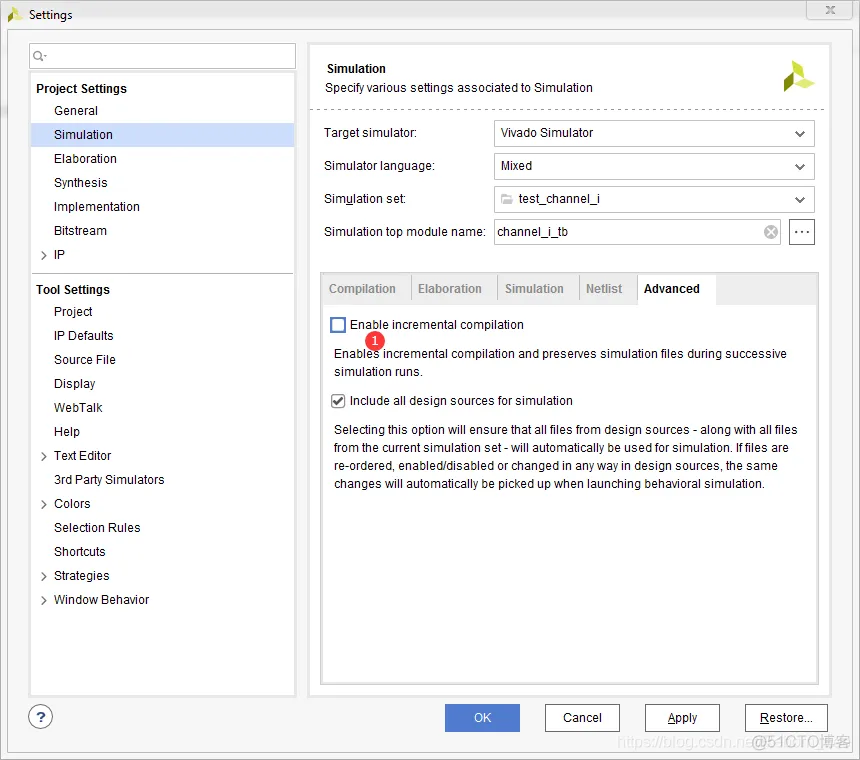Viewport: 860px width, 760px height.
Task: Open Source File settings
Action: pos(84,360)
